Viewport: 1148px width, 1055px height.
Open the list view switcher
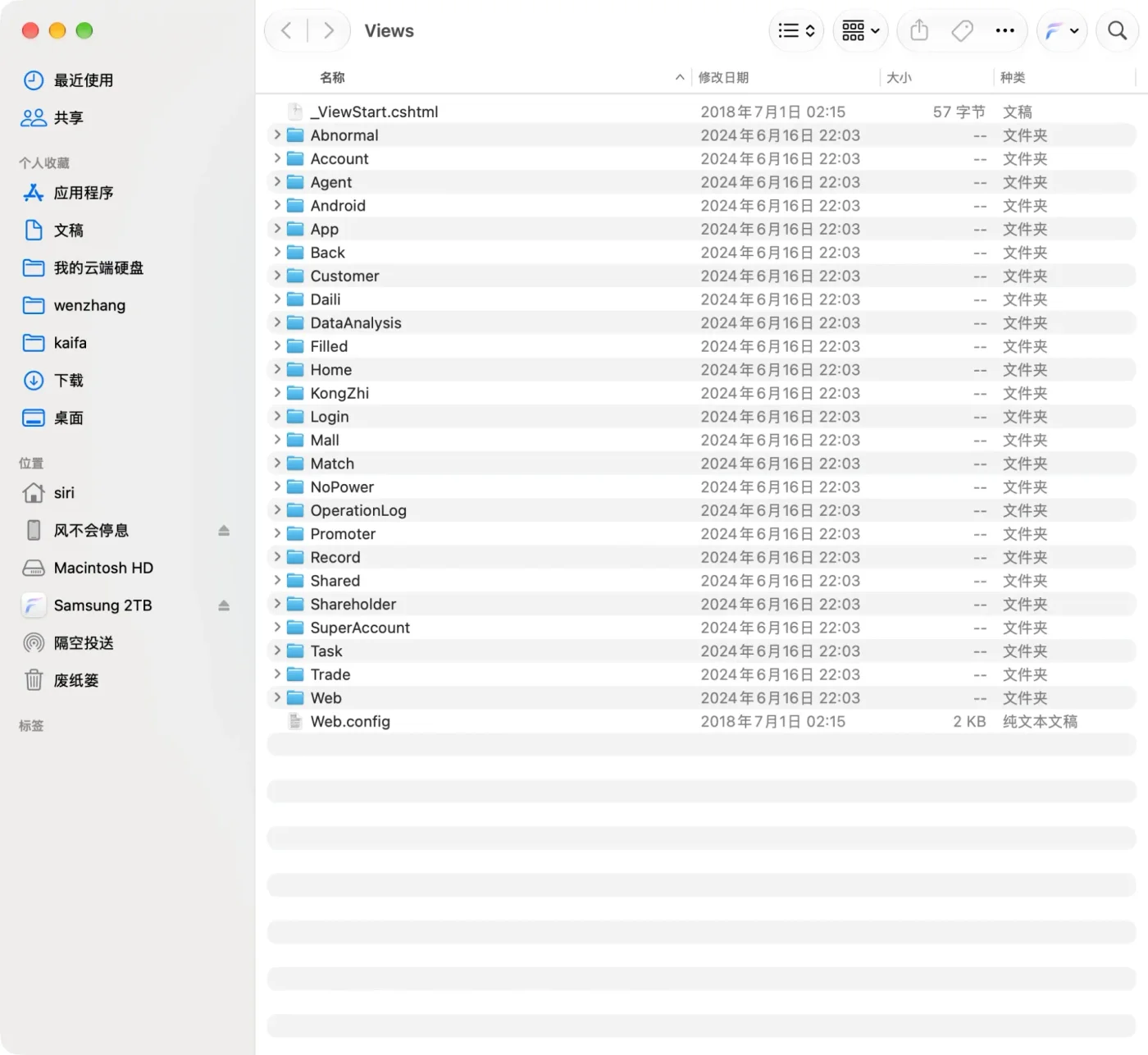click(x=796, y=31)
